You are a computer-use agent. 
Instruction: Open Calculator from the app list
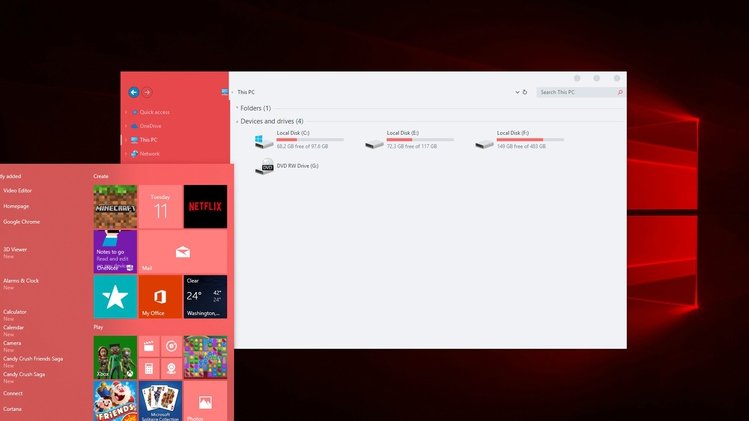15,312
